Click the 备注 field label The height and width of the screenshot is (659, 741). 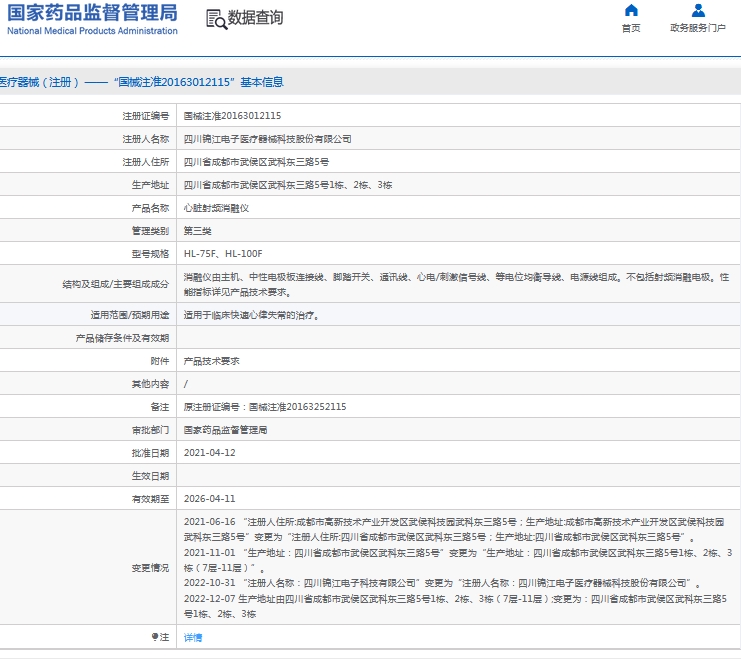click(x=160, y=407)
